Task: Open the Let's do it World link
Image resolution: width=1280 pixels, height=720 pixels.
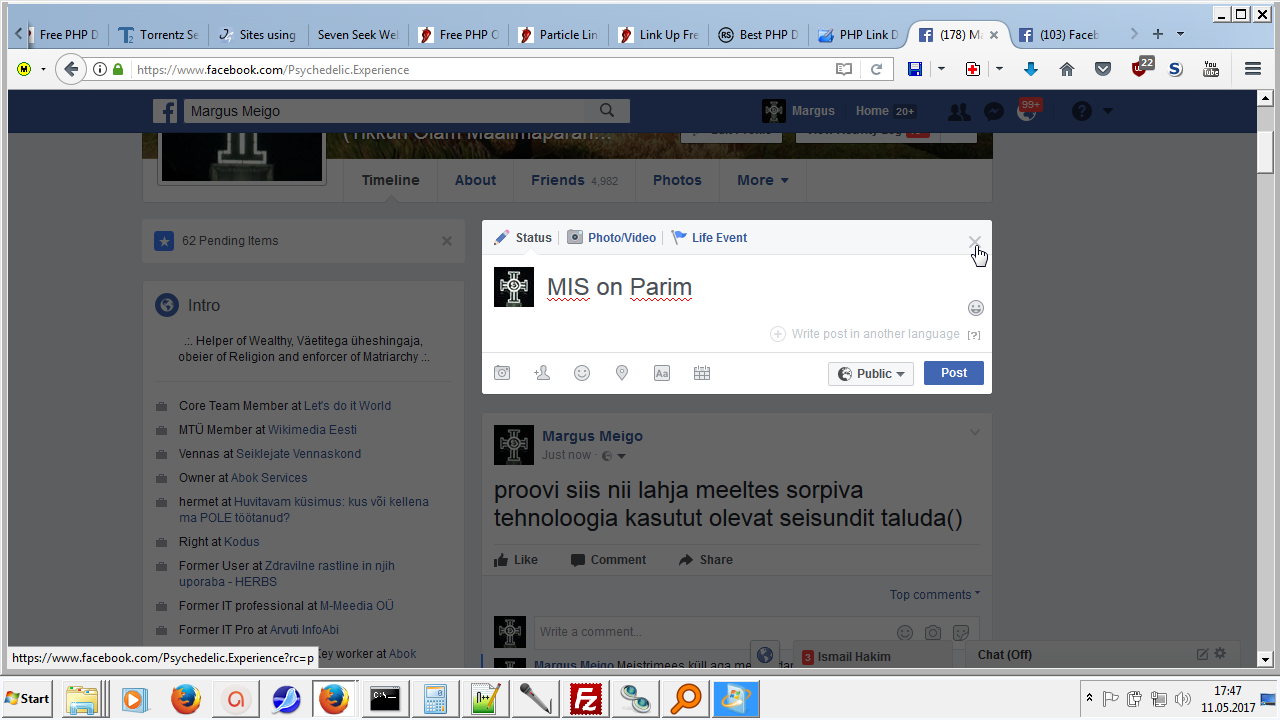Action: (x=347, y=406)
